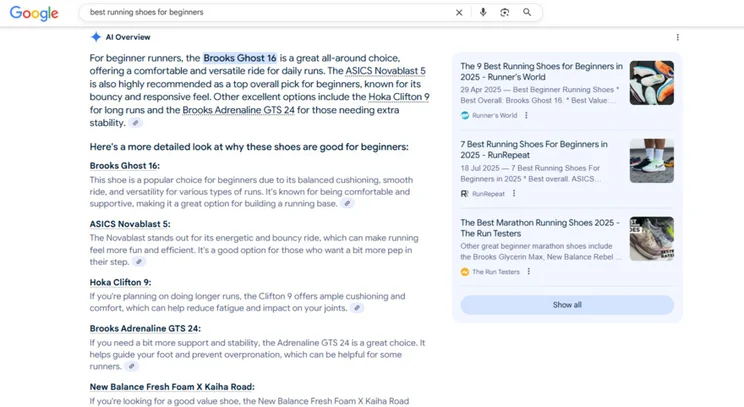Click ASICS Novablast 5 link in intro
This screenshot has width=744, height=407.
click(x=385, y=71)
